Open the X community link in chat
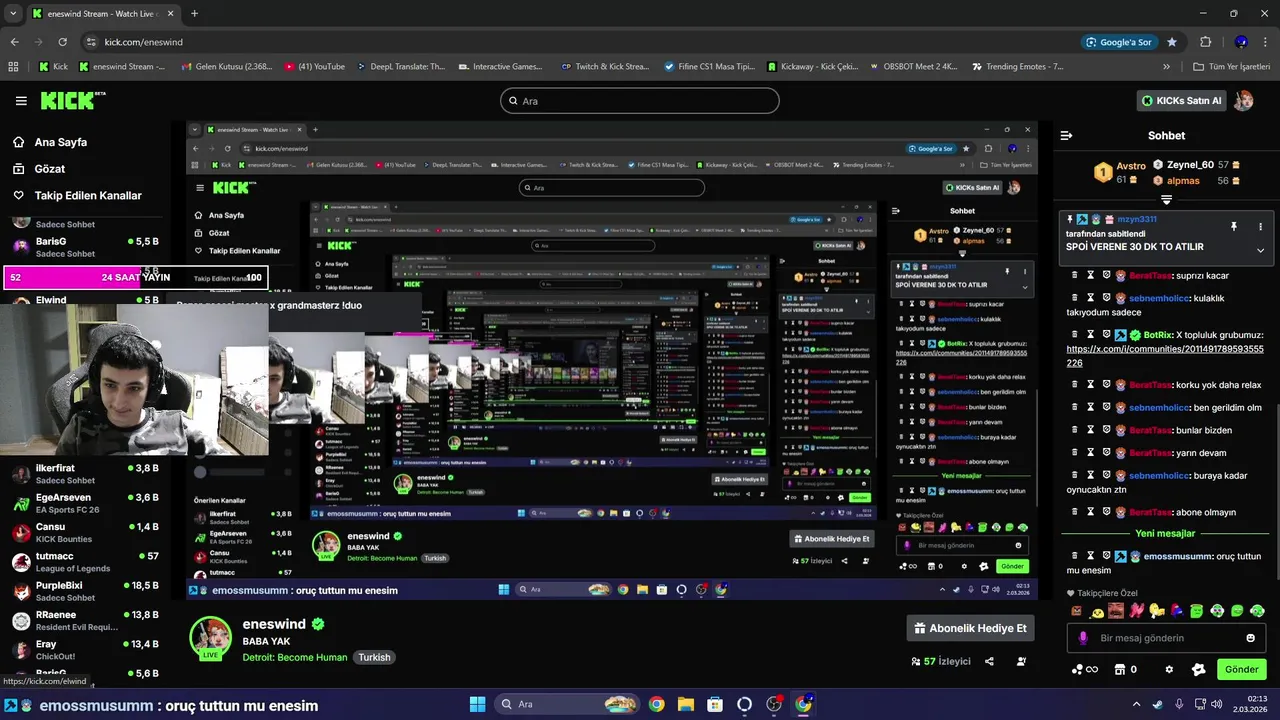This screenshot has width=1280, height=720. pos(1165,356)
